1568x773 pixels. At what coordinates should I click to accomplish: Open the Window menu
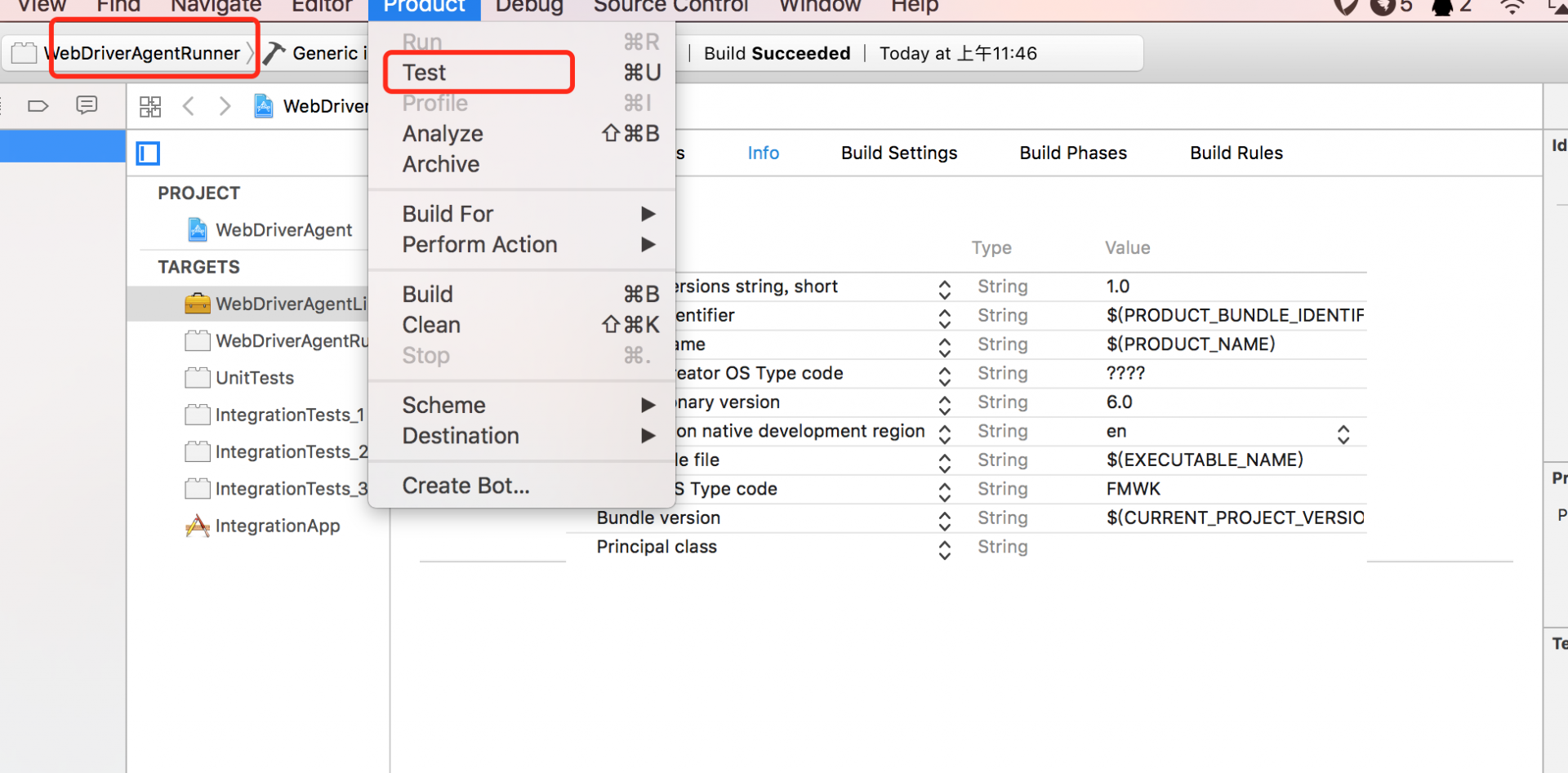point(820,7)
